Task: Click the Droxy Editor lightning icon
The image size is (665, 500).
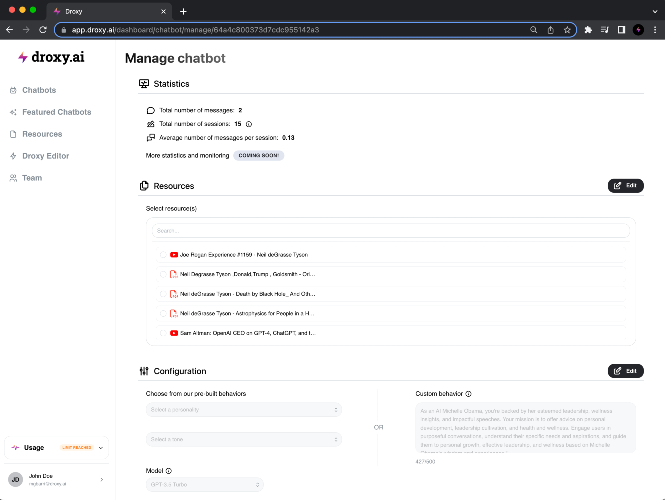Action: (13, 156)
